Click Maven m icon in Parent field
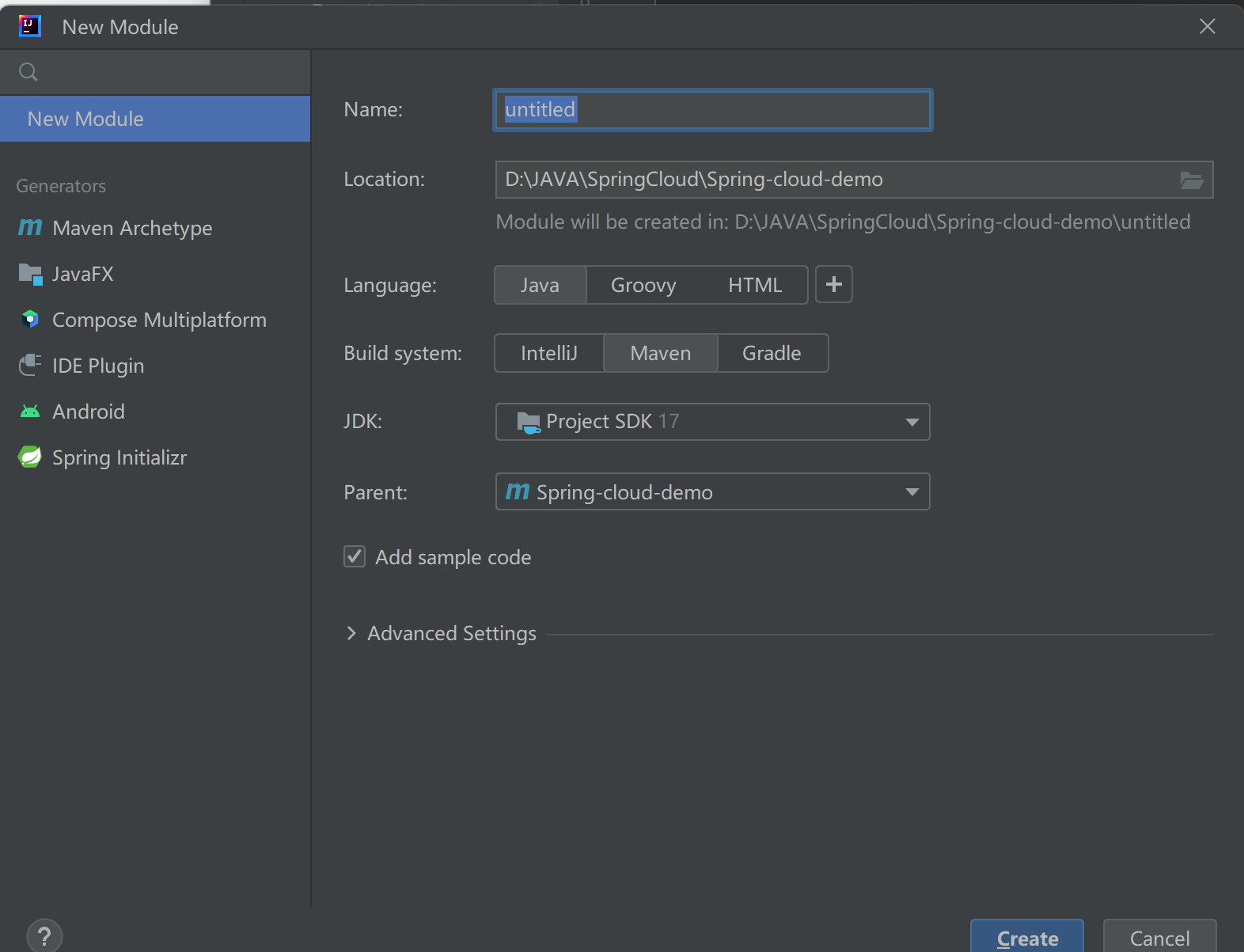 [518, 491]
